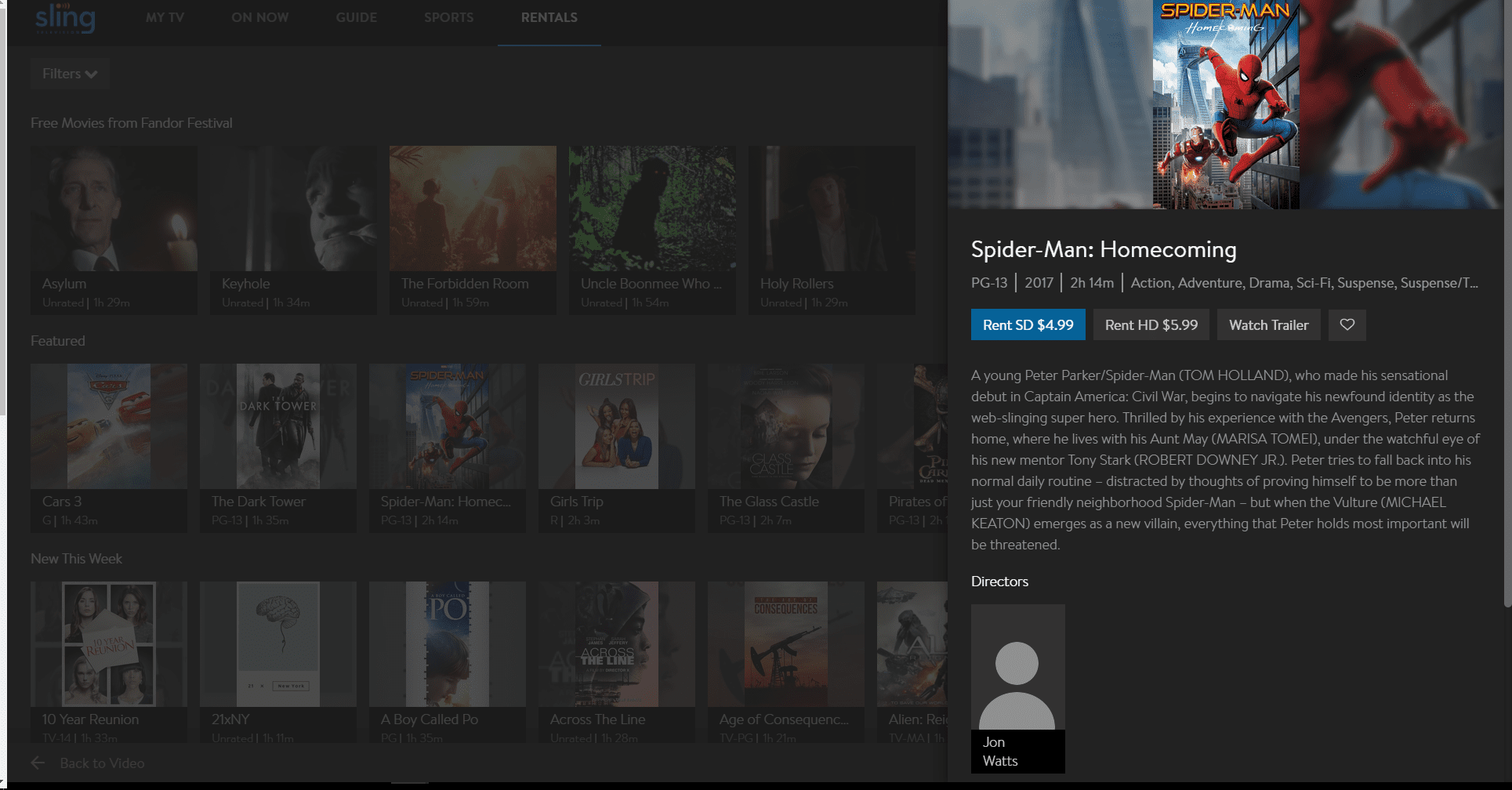Add Spider-Man to favorites with heart icon
This screenshot has width=1512, height=790.
coord(1347,324)
